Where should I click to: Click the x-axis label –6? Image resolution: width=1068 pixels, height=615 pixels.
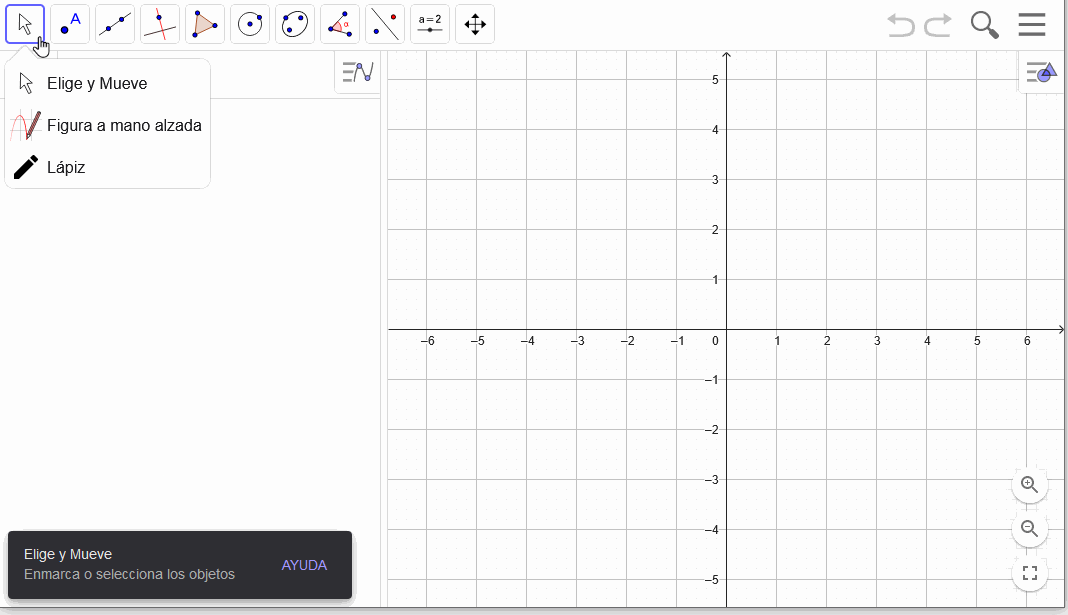427,341
